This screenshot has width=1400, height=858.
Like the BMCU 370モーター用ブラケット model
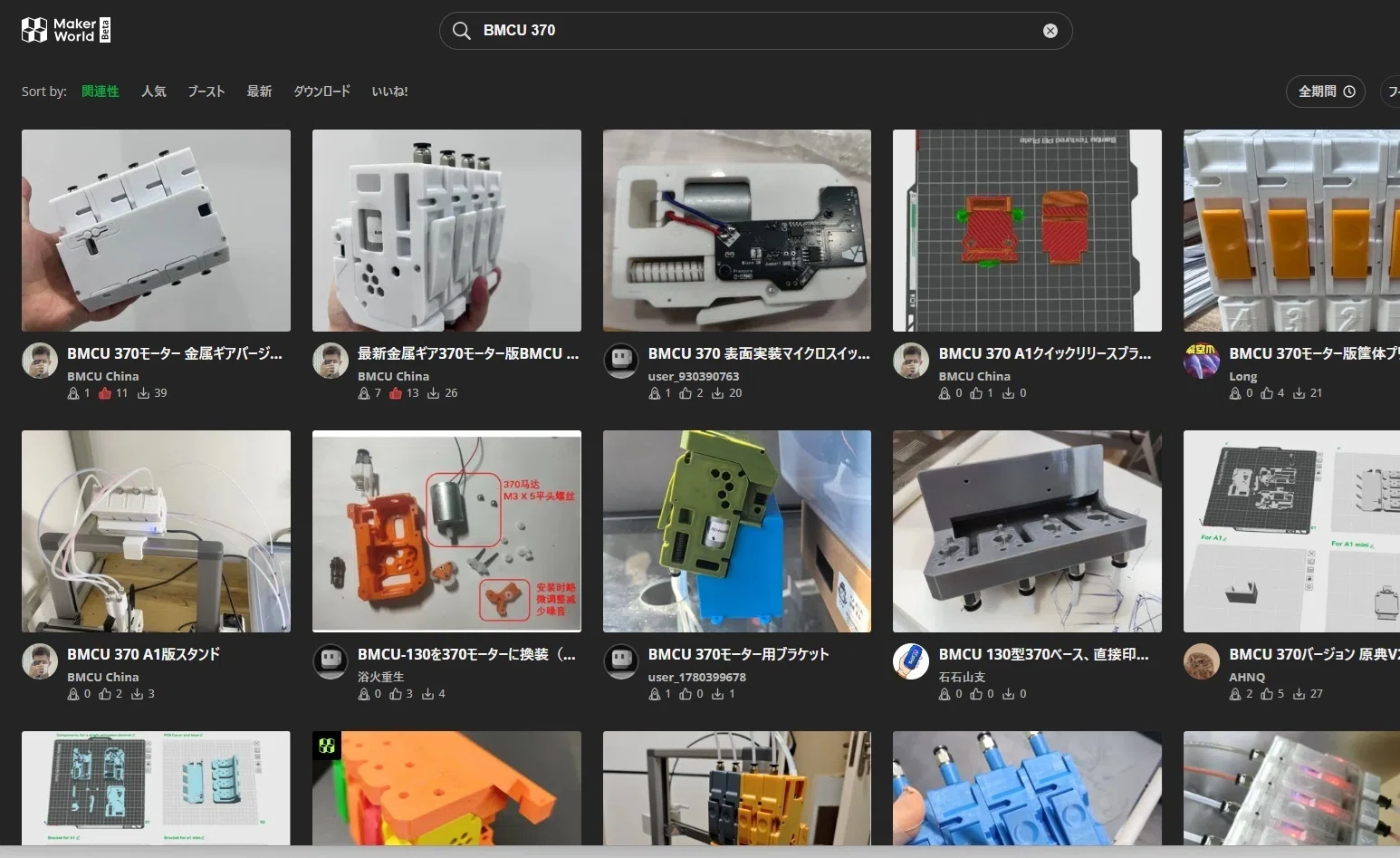(686, 694)
